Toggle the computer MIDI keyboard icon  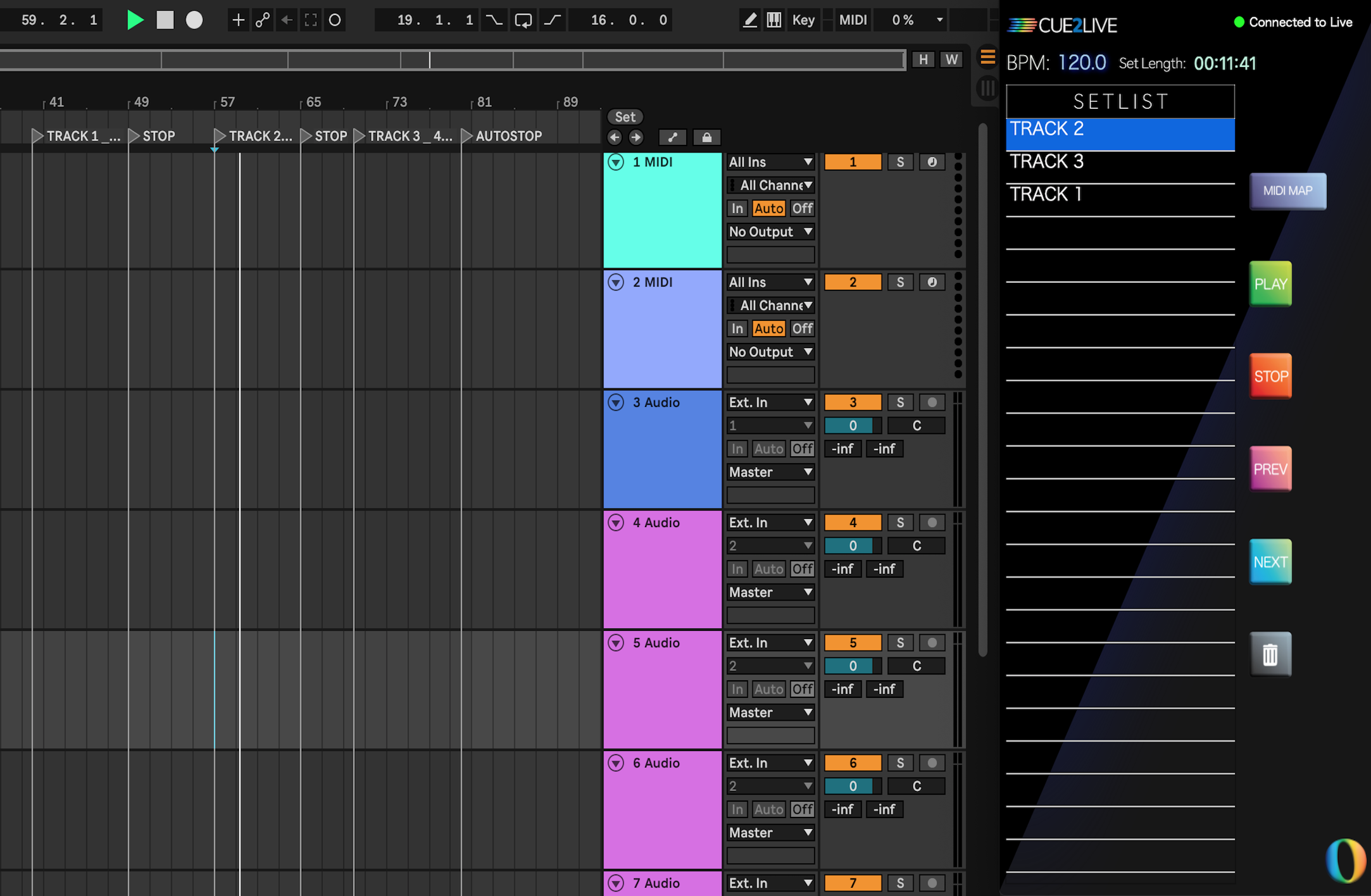[773, 20]
